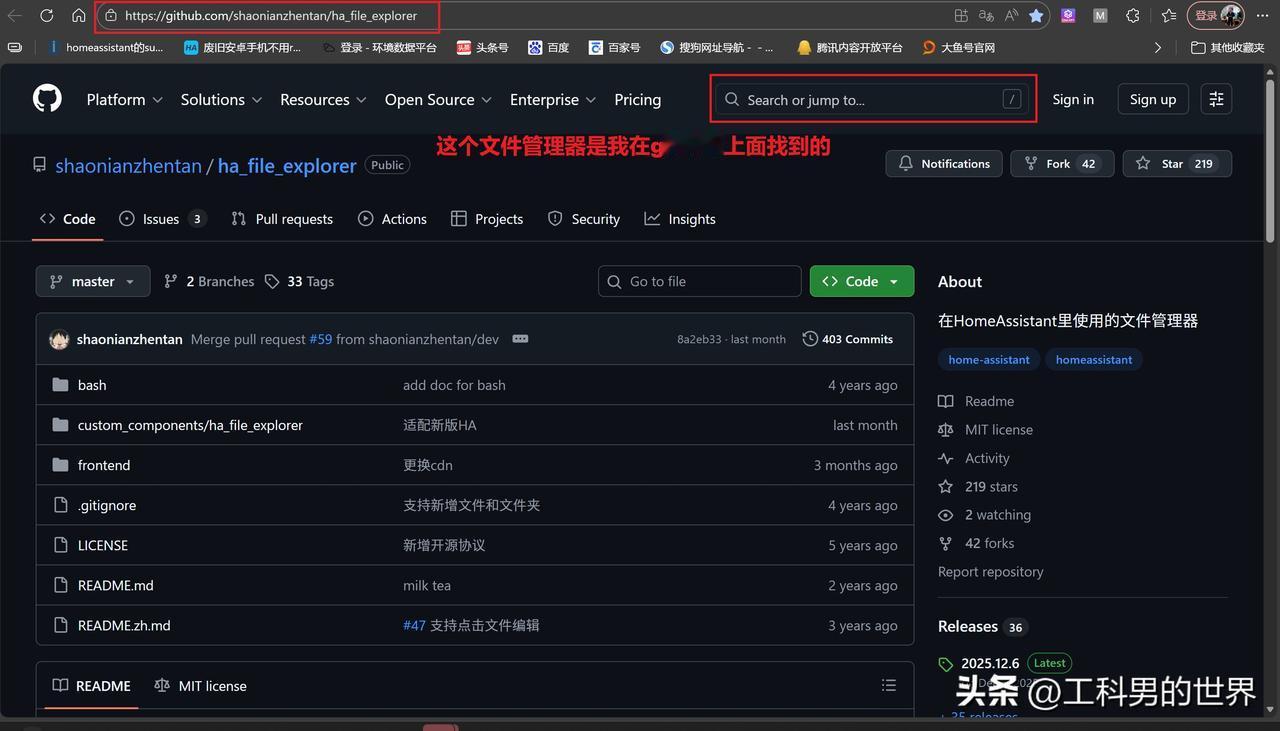Open the shaonianzhentan owner link
Screen dimensions: 1280x731
pos(129,166)
